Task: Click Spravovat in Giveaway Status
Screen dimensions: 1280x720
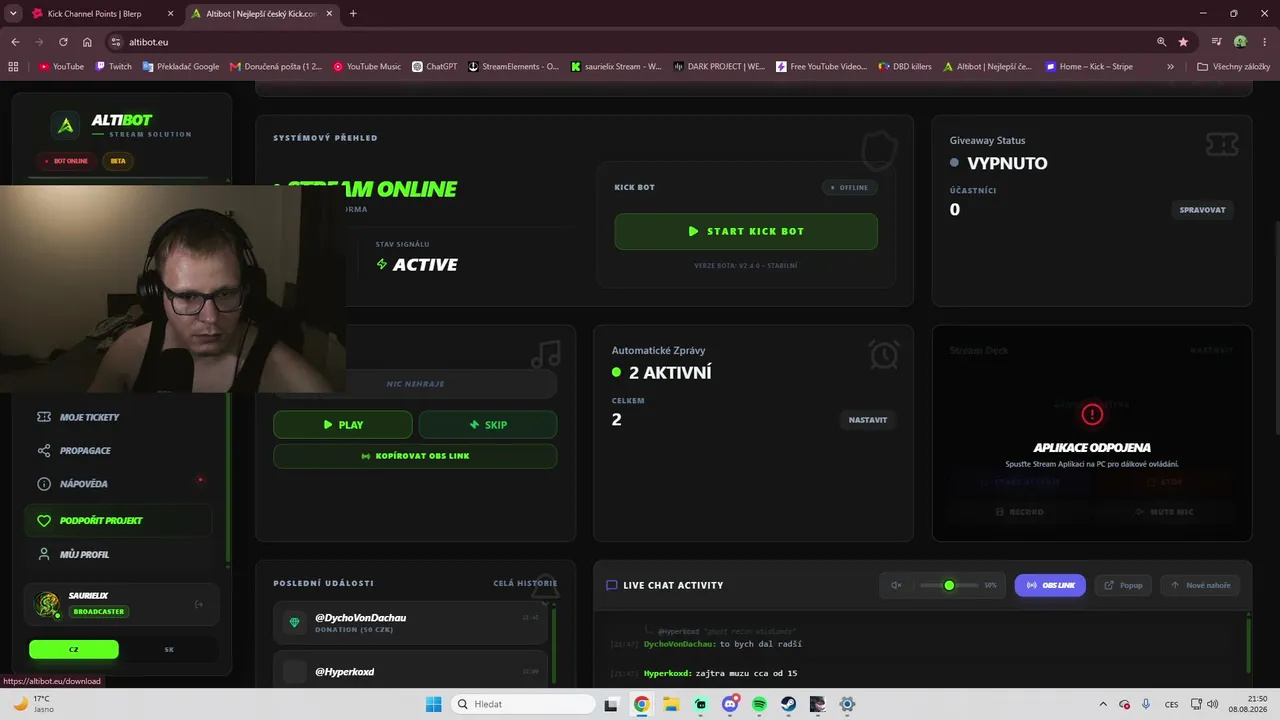Action: pos(1202,210)
